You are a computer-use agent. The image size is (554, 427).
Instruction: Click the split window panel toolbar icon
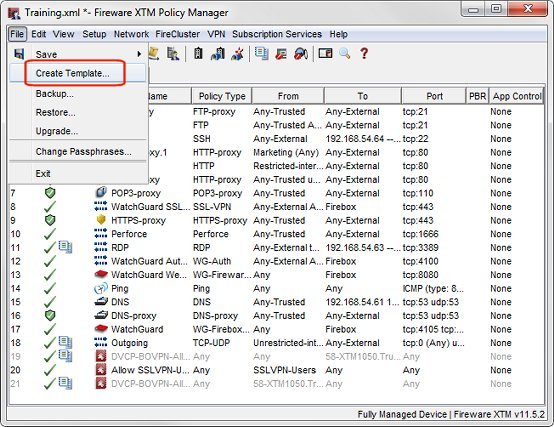point(325,53)
